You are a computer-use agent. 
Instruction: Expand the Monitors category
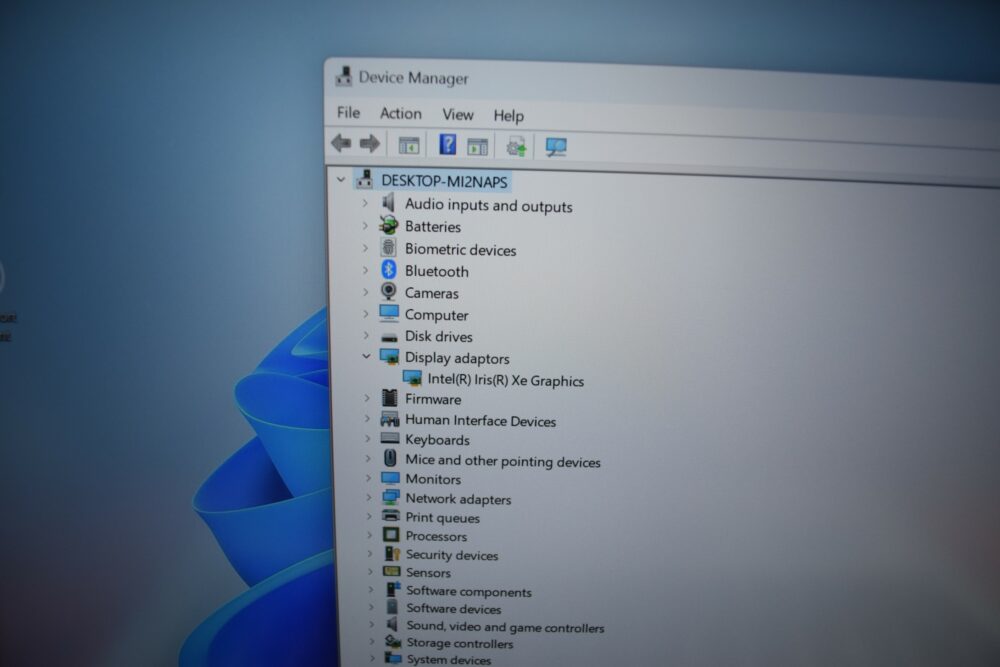(x=368, y=478)
